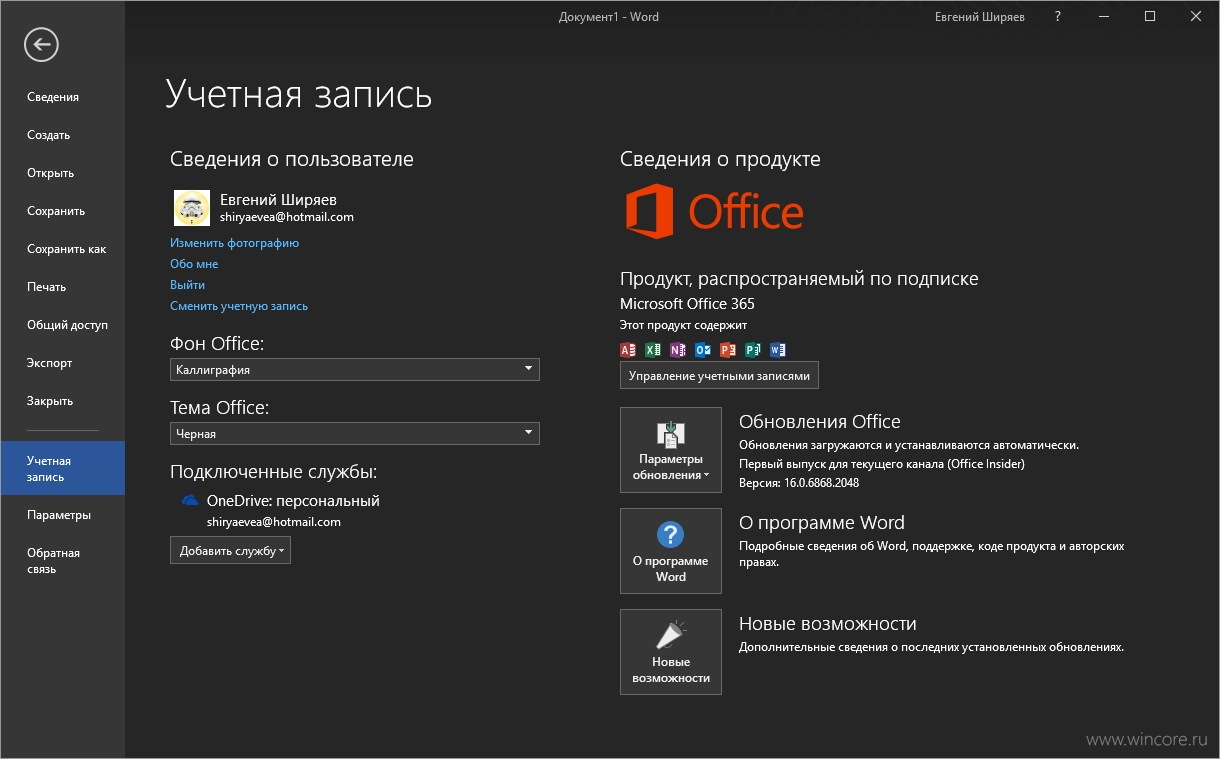
Task: Select the Учетная запись sidebar item
Action: (x=62, y=468)
